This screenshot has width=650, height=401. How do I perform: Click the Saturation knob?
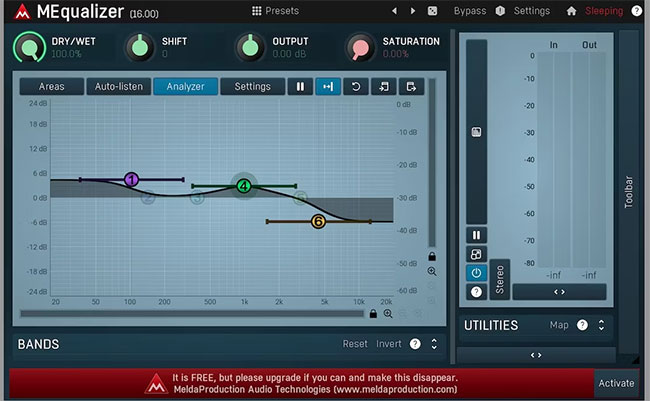pyautogui.click(x=361, y=48)
